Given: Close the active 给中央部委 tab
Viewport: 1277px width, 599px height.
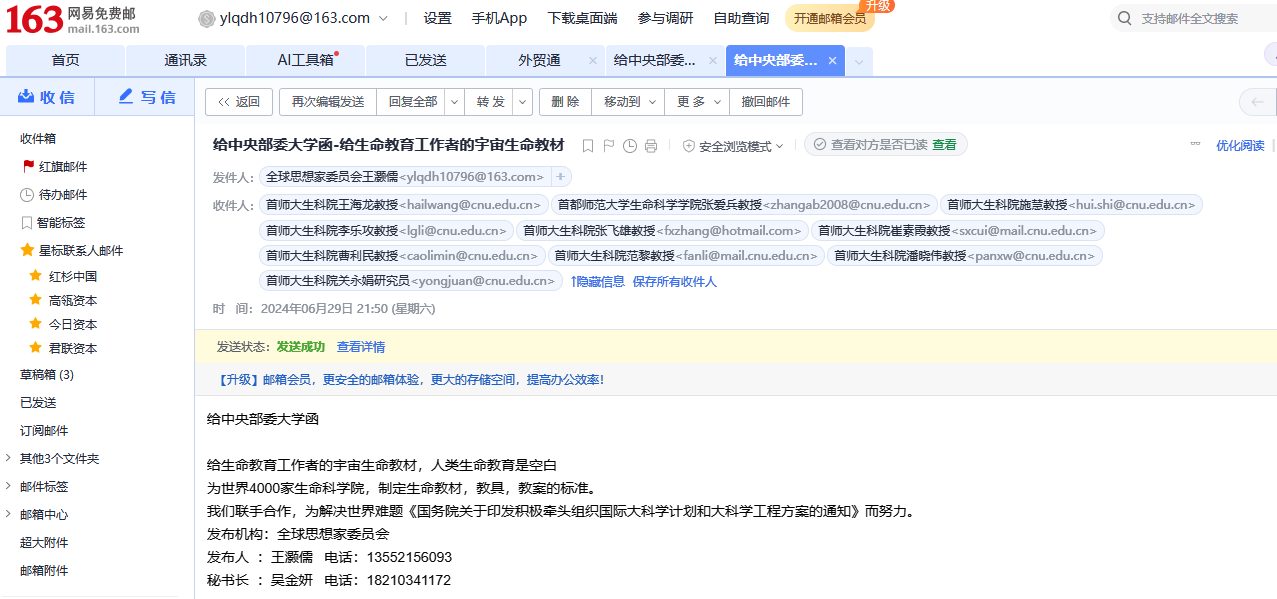Looking at the screenshot, I should [x=832, y=60].
